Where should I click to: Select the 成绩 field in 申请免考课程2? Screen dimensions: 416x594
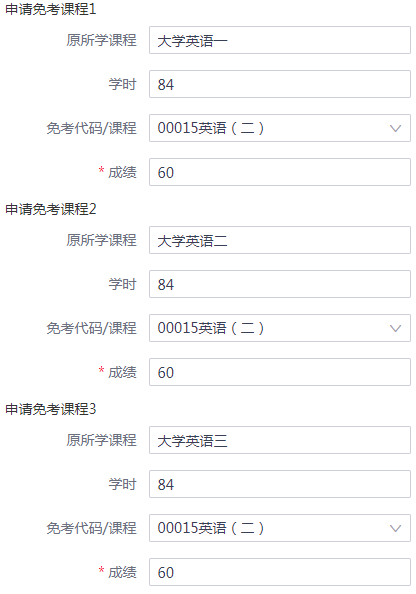pyautogui.click(x=280, y=372)
